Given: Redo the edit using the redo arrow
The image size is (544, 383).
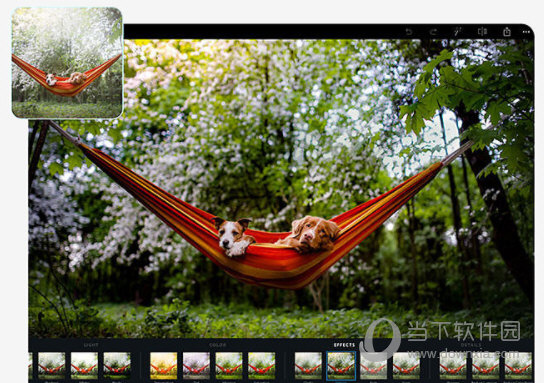Looking at the screenshot, I should (x=433, y=32).
